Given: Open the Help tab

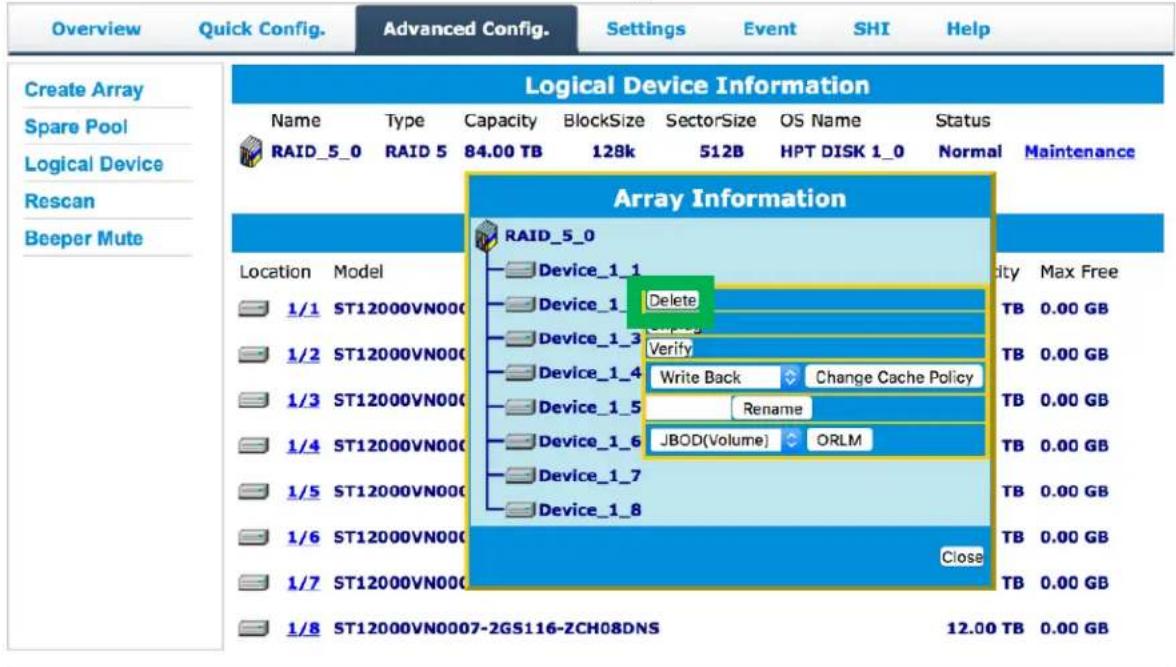Looking at the screenshot, I should pos(968,29).
